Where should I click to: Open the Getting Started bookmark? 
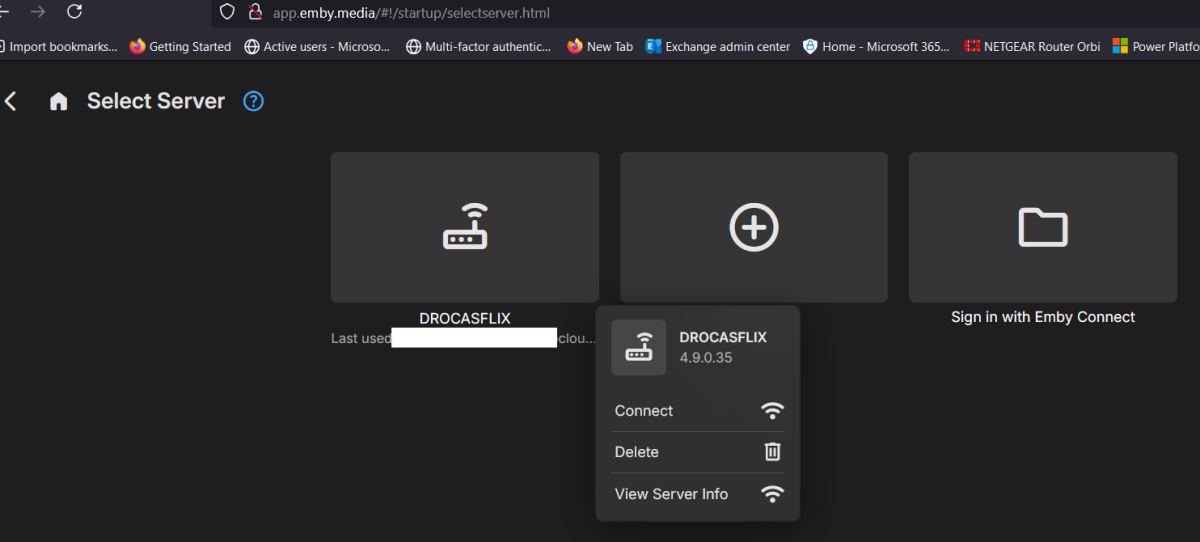click(180, 46)
